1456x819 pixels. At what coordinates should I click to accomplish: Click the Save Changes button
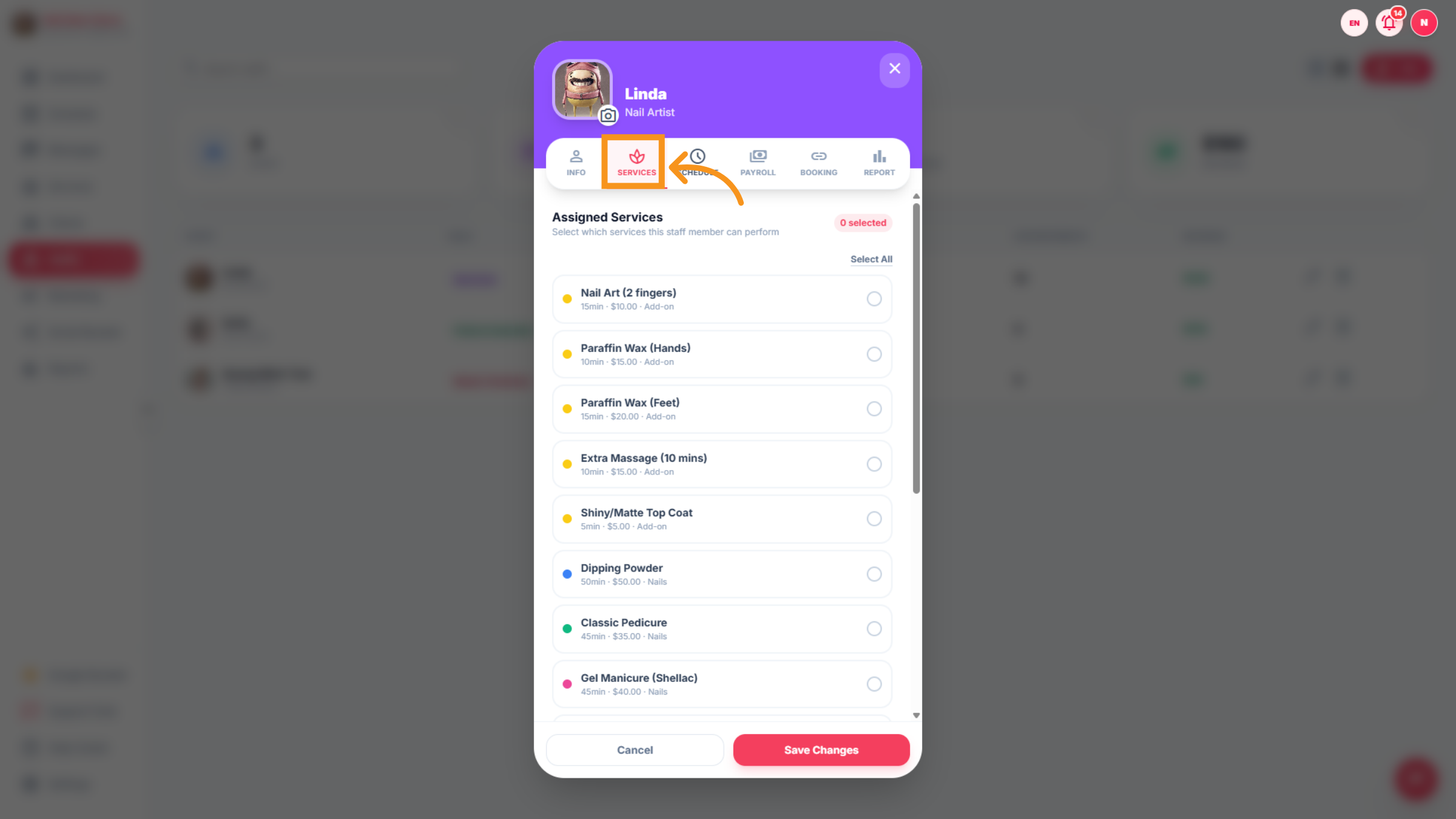click(x=821, y=750)
